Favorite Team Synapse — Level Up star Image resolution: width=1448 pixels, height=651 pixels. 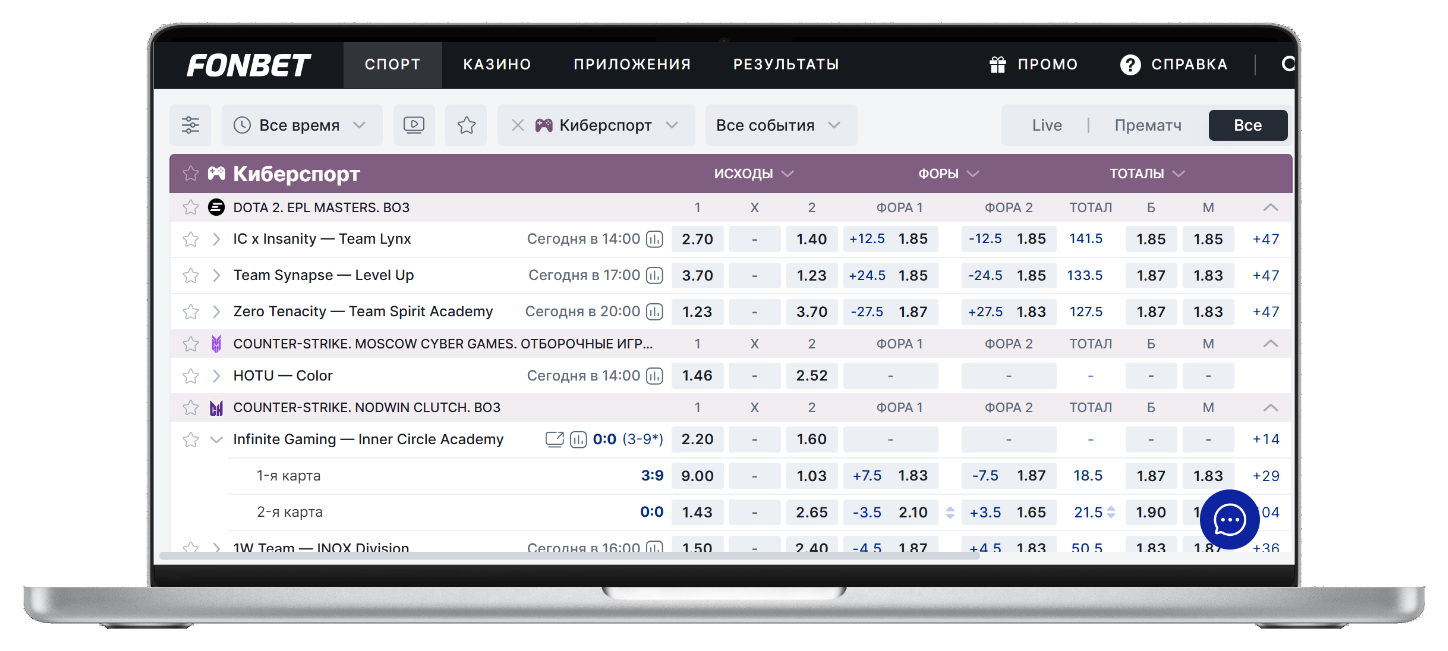pos(190,275)
